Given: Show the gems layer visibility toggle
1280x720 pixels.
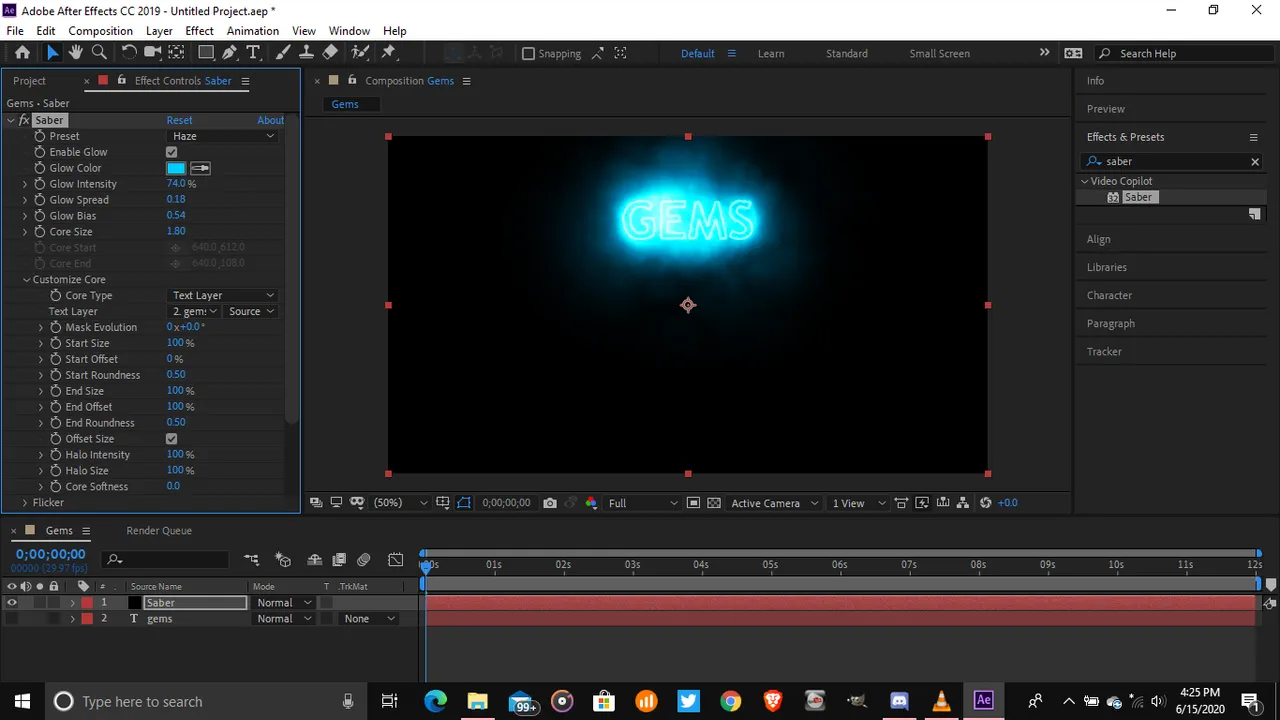Looking at the screenshot, I should click(x=12, y=619).
